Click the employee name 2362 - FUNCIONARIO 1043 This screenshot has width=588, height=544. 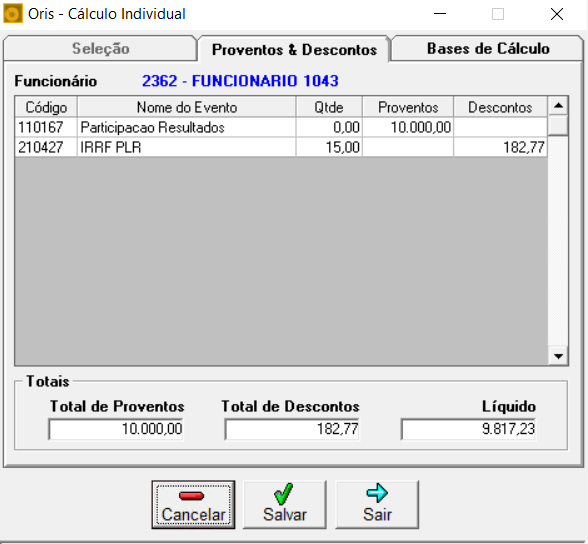(240, 81)
